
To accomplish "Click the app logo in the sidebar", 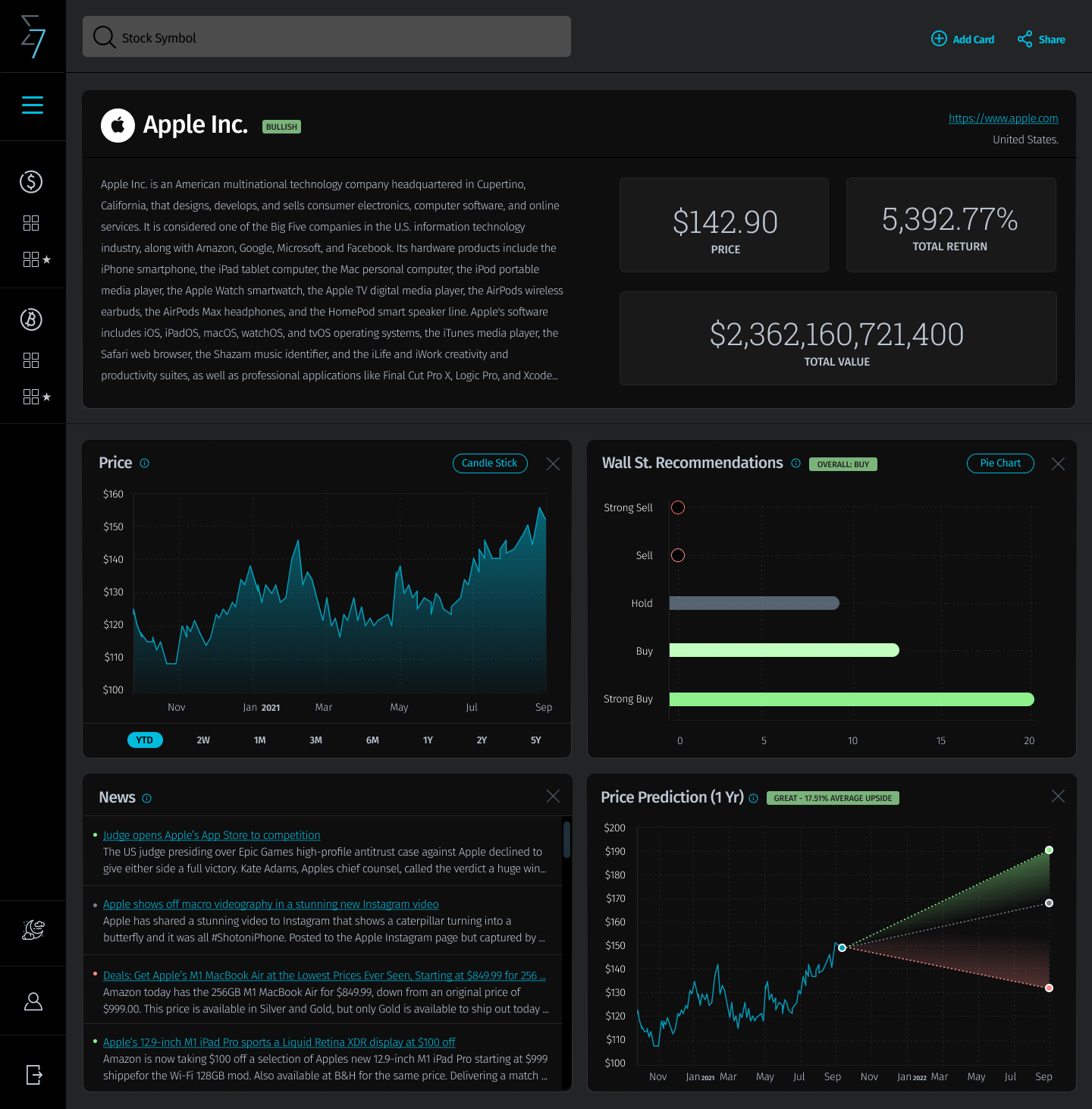I will [33, 36].
